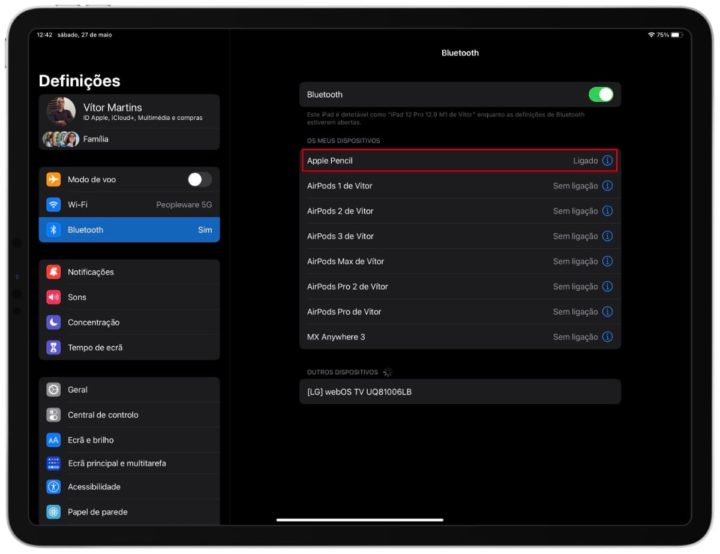Open Família sharing row
This screenshot has width=720, height=554.
click(129, 139)
